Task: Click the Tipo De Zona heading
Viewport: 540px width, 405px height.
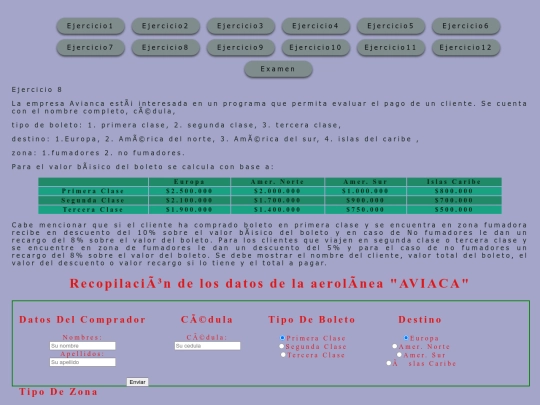Action: (x=58, y=392)
